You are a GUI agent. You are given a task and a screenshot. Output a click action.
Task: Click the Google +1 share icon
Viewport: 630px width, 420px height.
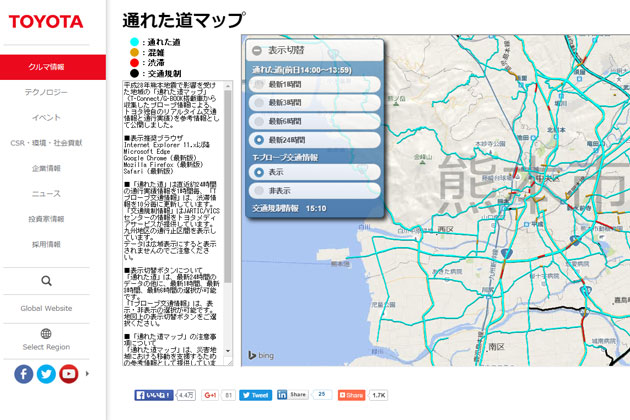(x=211, y=395)
